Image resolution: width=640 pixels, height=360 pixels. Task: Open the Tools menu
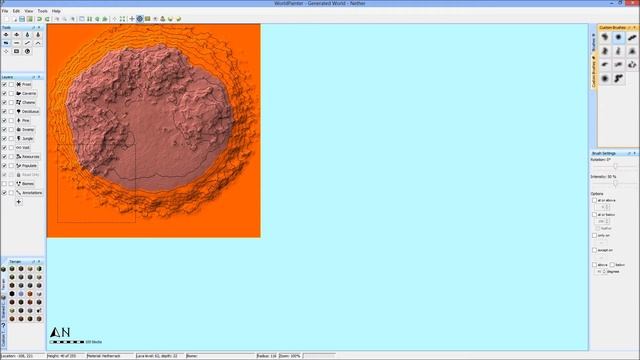click(x=42, y=11)
